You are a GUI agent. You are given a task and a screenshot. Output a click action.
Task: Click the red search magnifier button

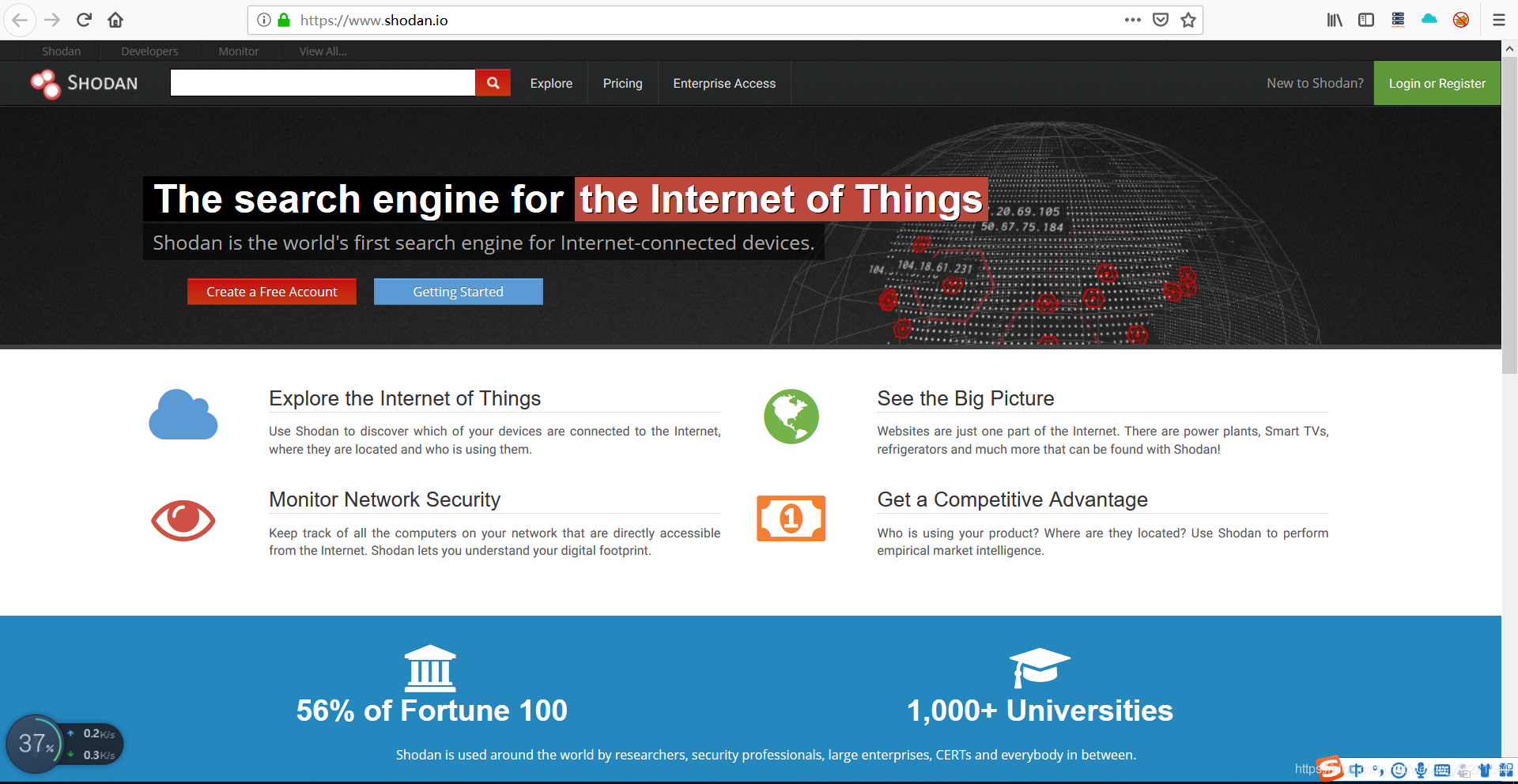pos(493,83)
